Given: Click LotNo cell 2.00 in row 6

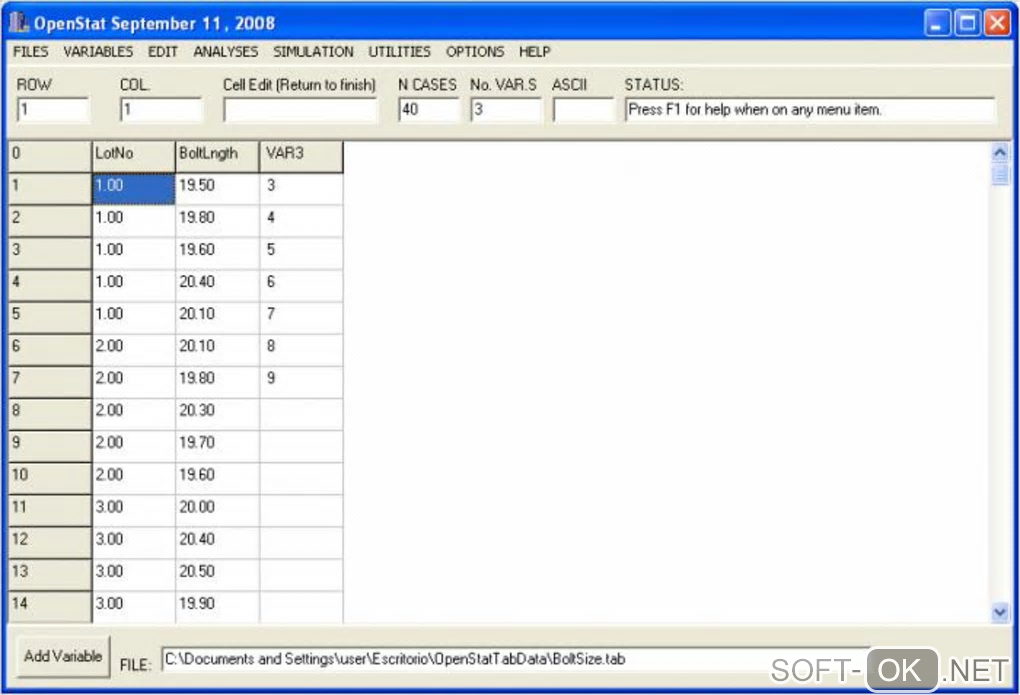Looking at the screenshot, I should pyautogui.click(x=133, y=349).
